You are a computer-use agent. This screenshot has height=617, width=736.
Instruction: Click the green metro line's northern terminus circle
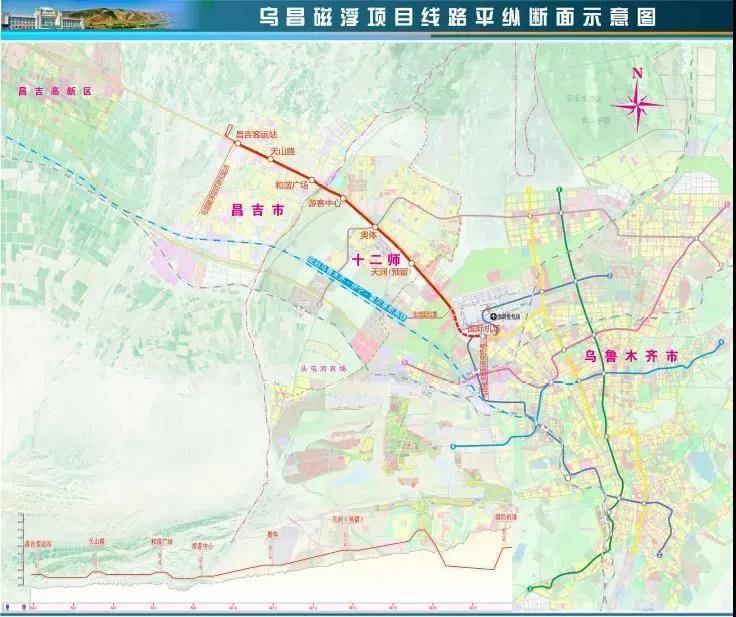[559, 189]
